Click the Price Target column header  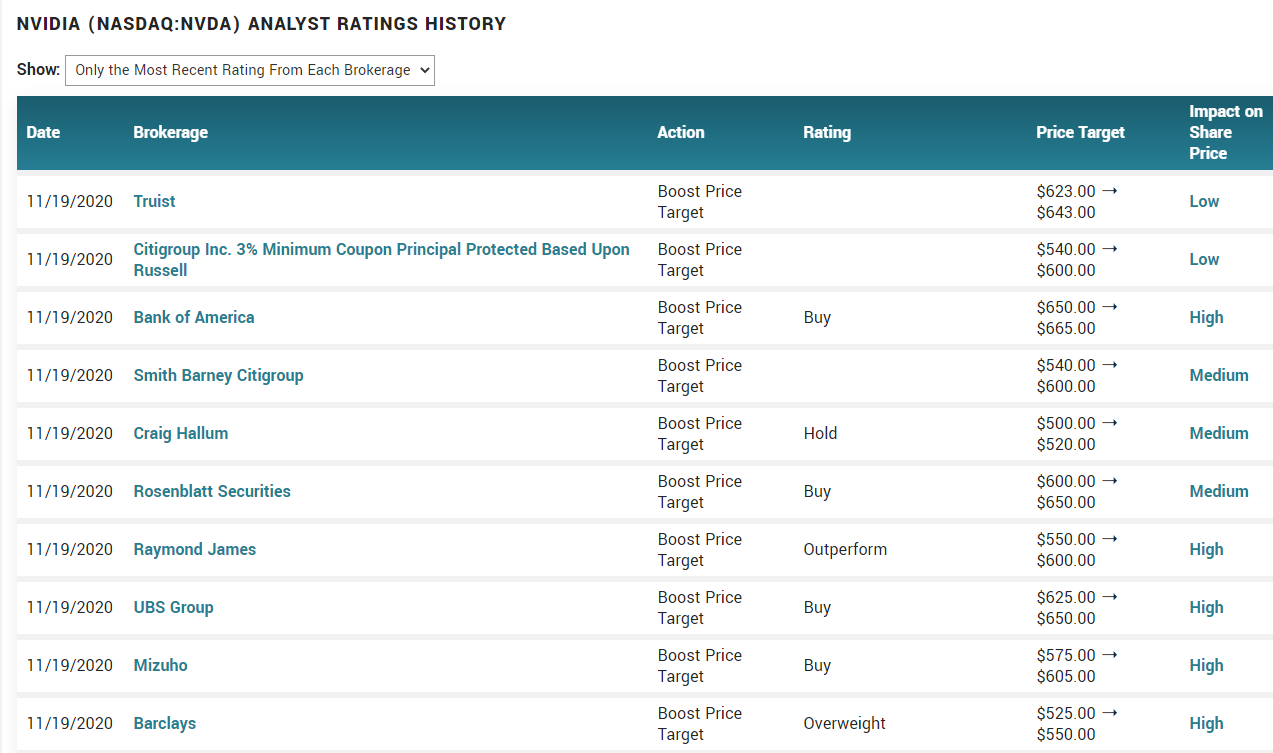tap(1080, 132)
